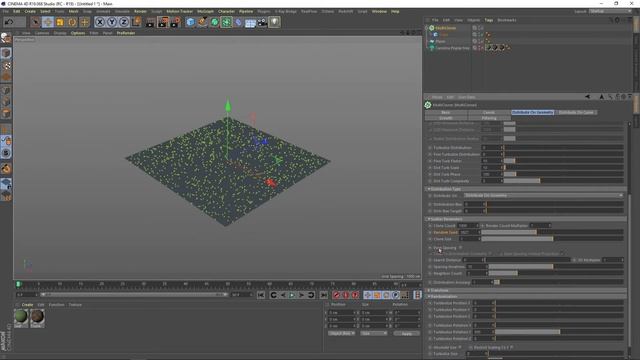This screenshot has height=360, width=640.
Task: Switch to the Distribute On Geometry tab
Action: click(532, 112)
